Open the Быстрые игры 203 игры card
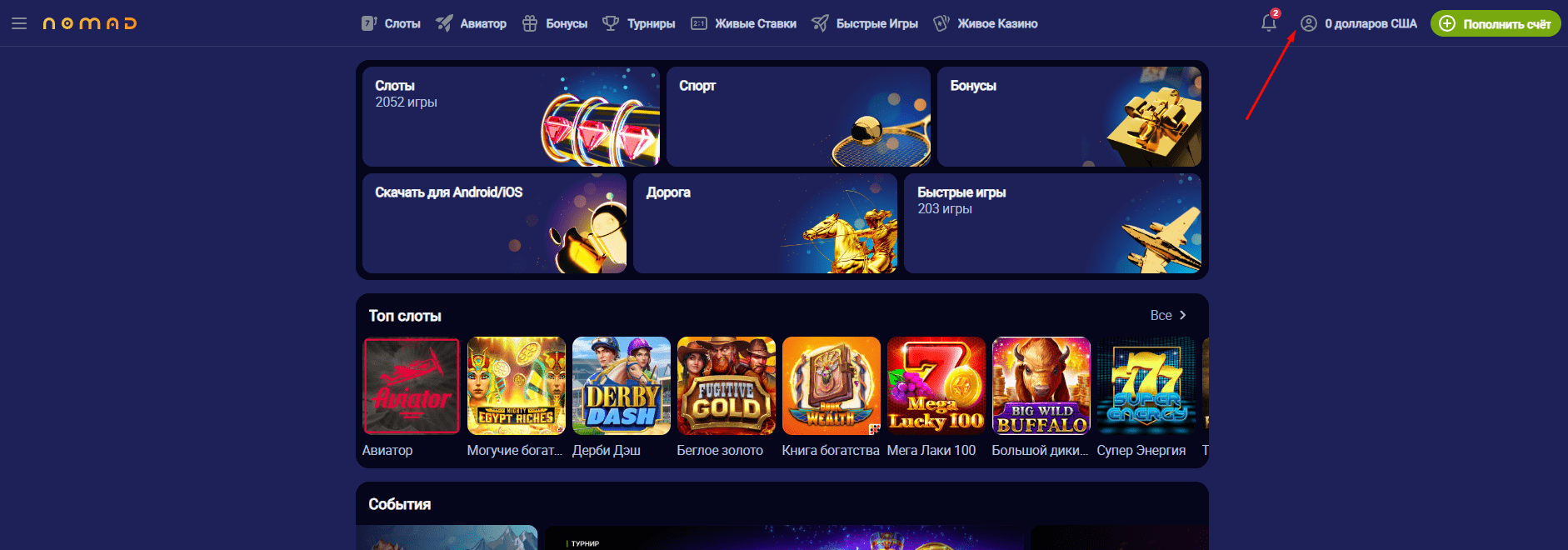The width and height of the screenshot is (1568, 550). point(1052,223)
